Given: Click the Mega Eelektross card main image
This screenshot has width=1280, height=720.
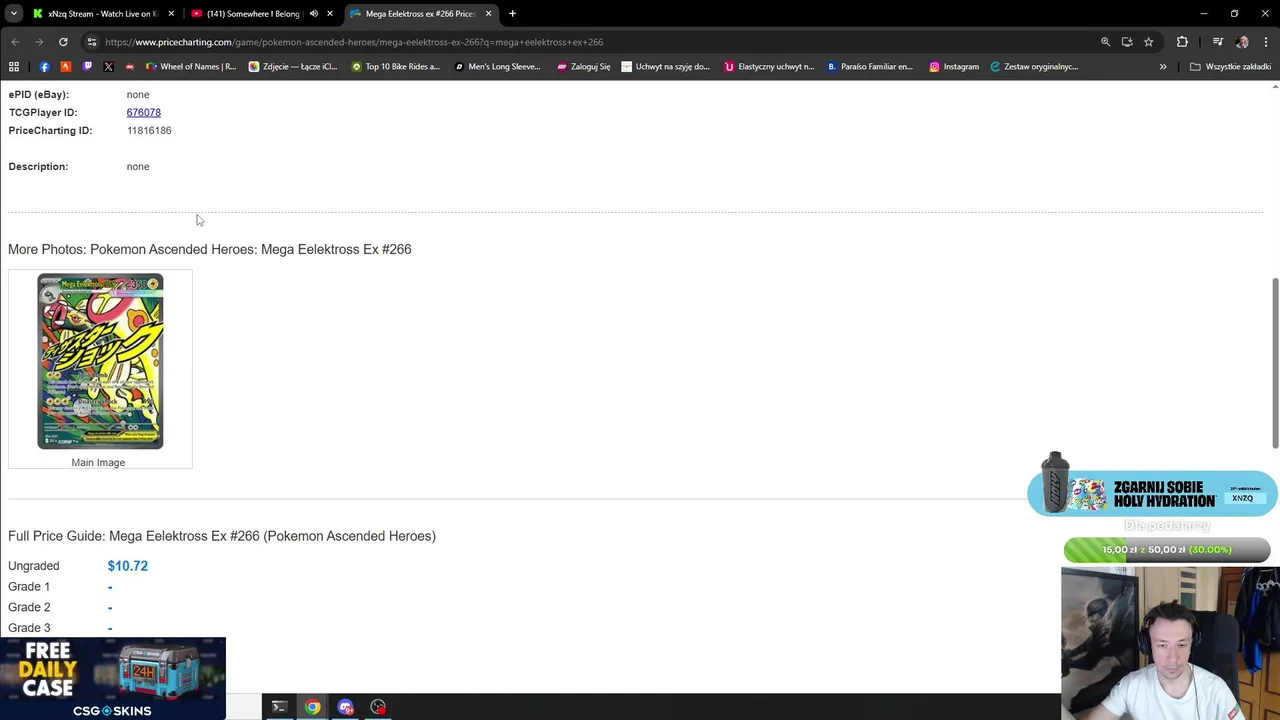Looking at the screenshot, I should [x=100, y=361].
